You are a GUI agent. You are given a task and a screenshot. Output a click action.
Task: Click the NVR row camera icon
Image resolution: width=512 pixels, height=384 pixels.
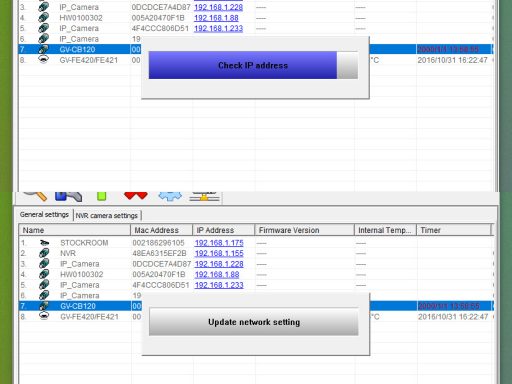(44, 253)
